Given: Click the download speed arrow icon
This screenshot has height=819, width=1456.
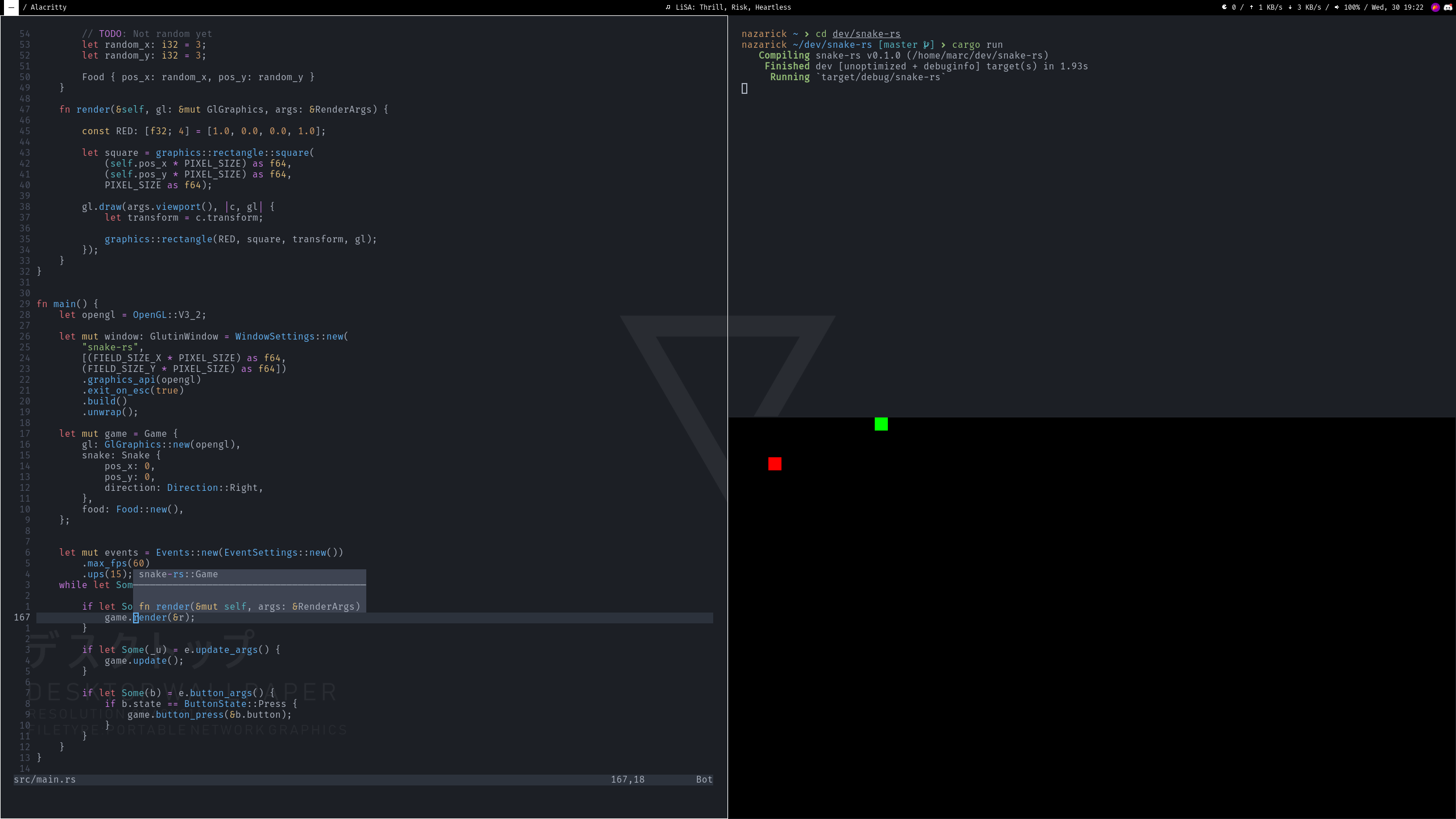Looking at the screenshot, I should [1290, 7].
